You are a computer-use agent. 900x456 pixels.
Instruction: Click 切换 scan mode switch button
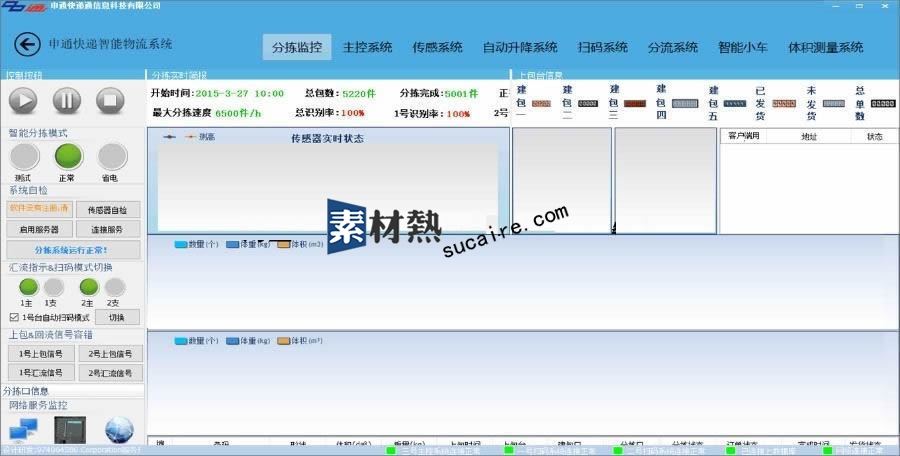[x=116, y=317]
